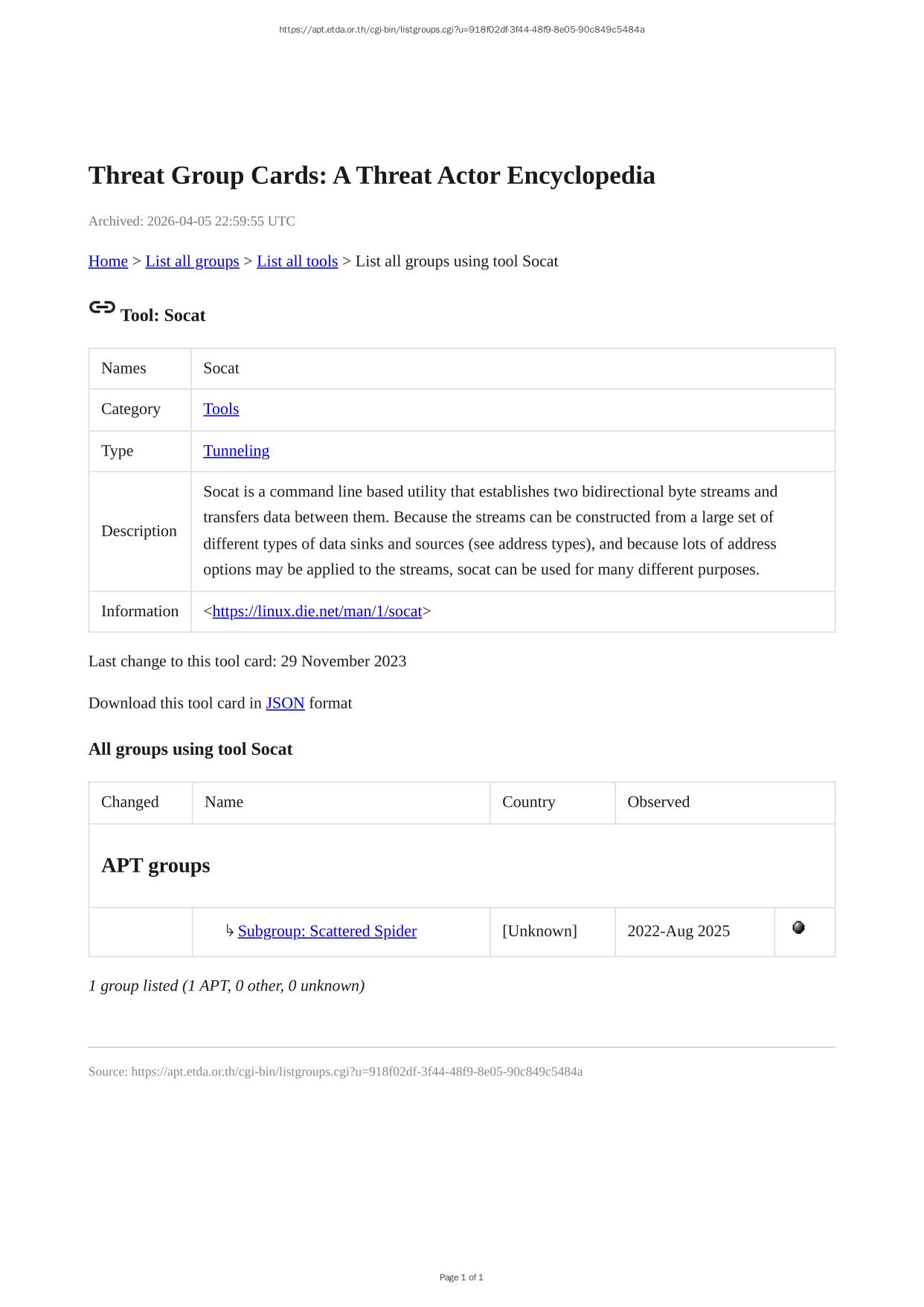Image resolution: width=924 pixels, height=1307 pixels.
Task: Open Subgroup: Scattered Spider entry
Action: click(327, 931)
